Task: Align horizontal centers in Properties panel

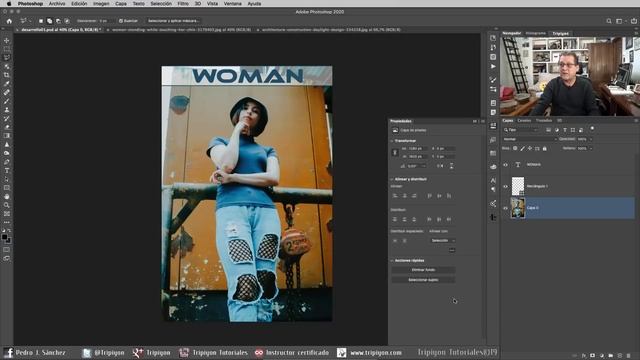Action: (x=404, y=196)
